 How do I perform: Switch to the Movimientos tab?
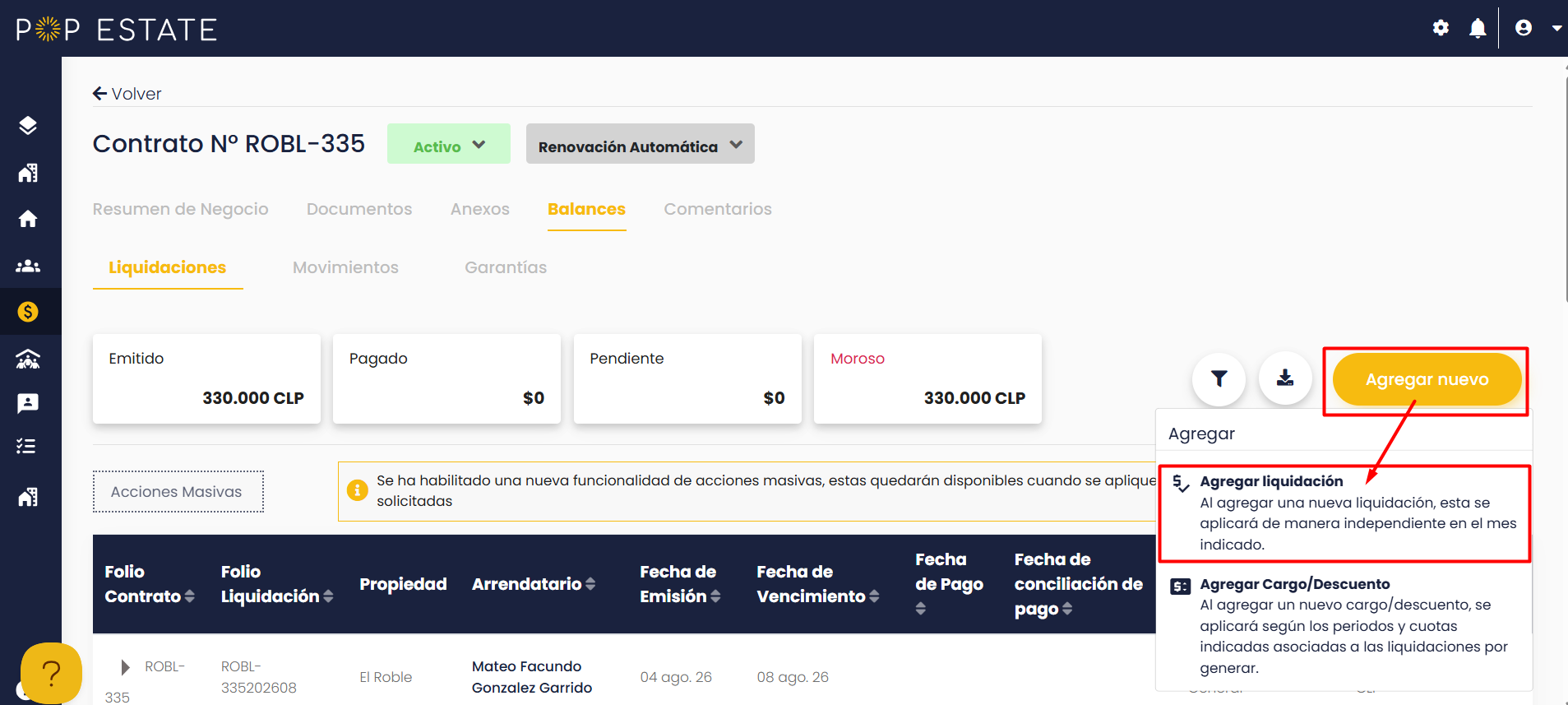point(345,267)
